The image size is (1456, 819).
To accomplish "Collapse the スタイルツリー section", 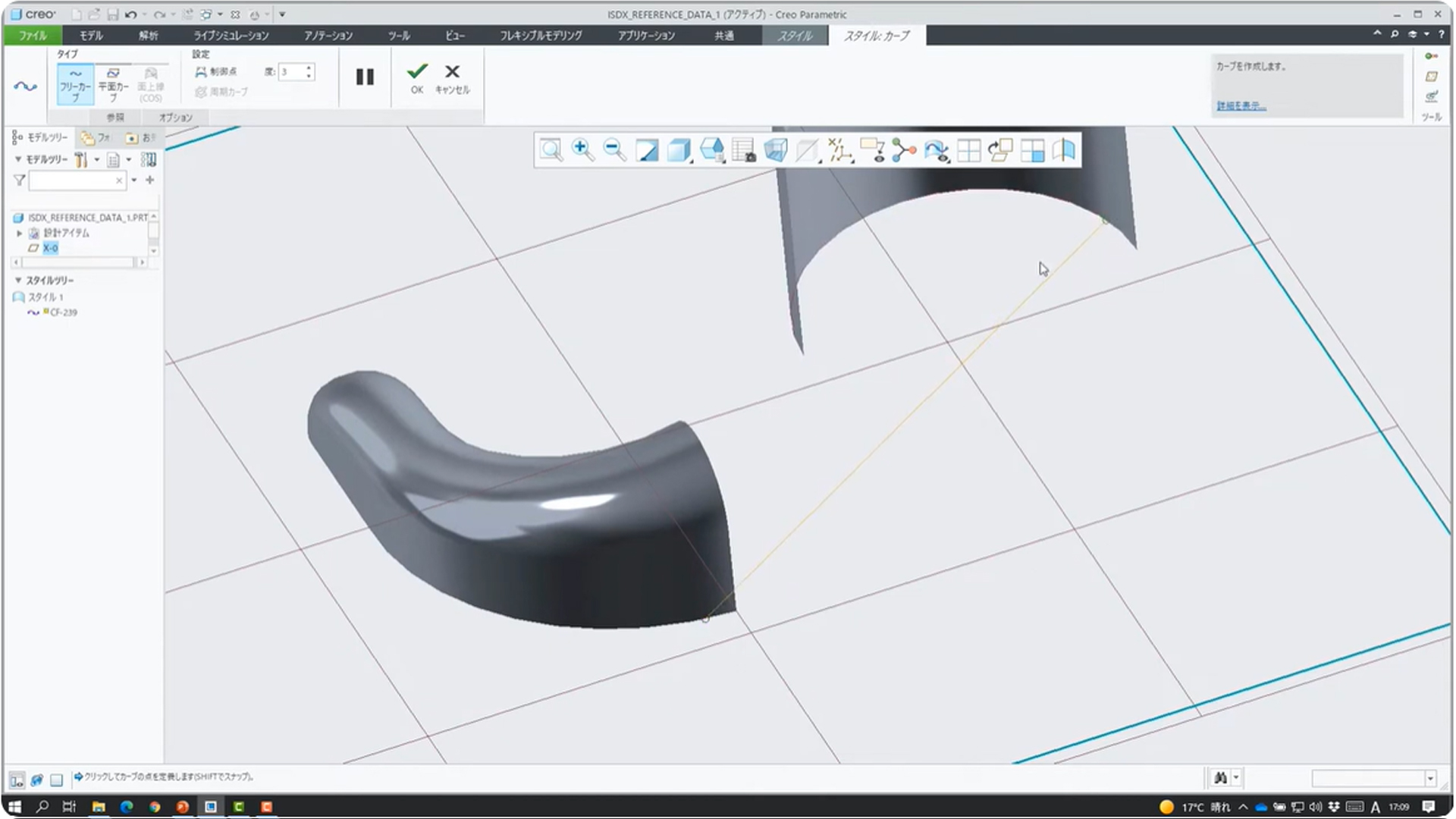I will (x=18, y=281).
